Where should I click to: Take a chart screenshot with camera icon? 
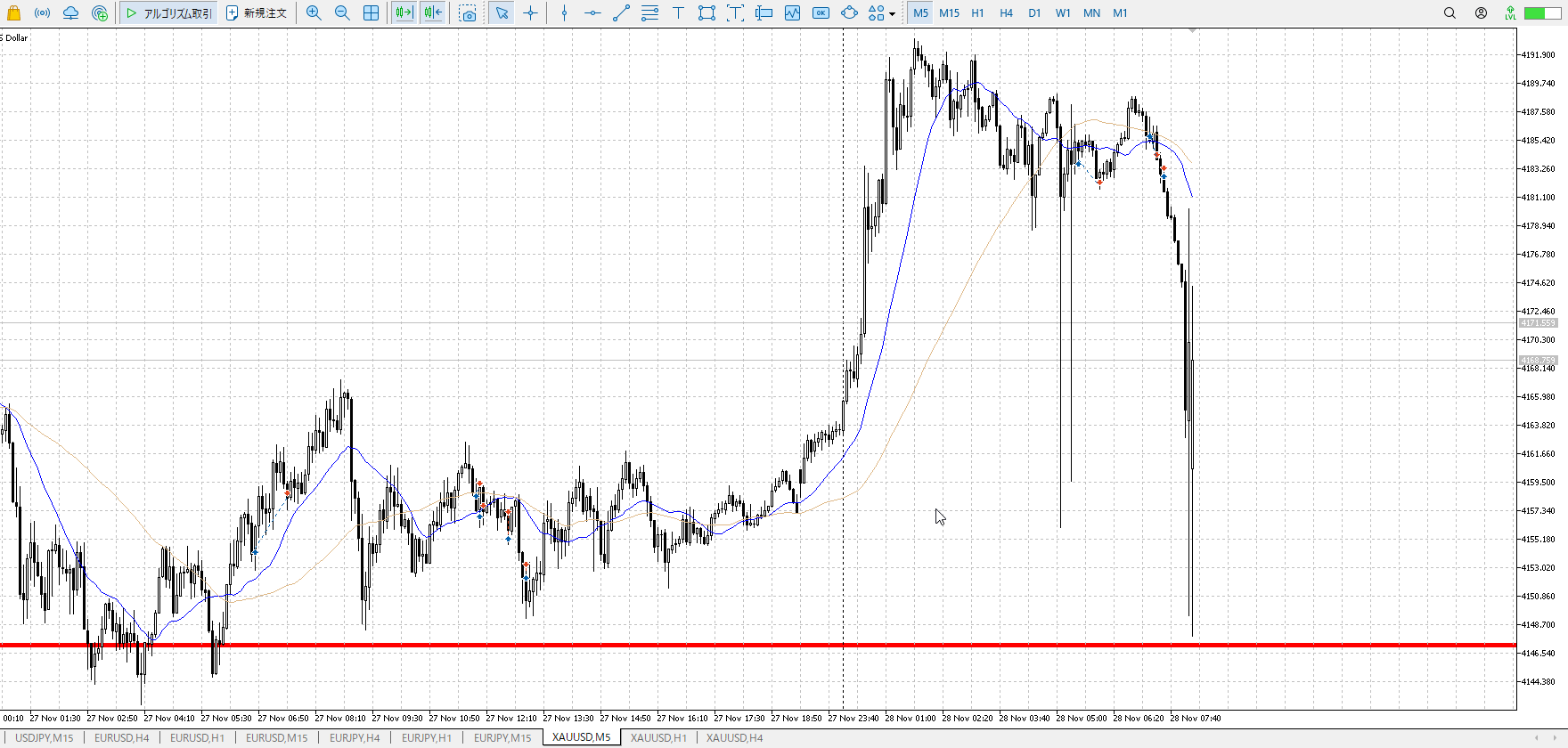[x=468, y=13]
